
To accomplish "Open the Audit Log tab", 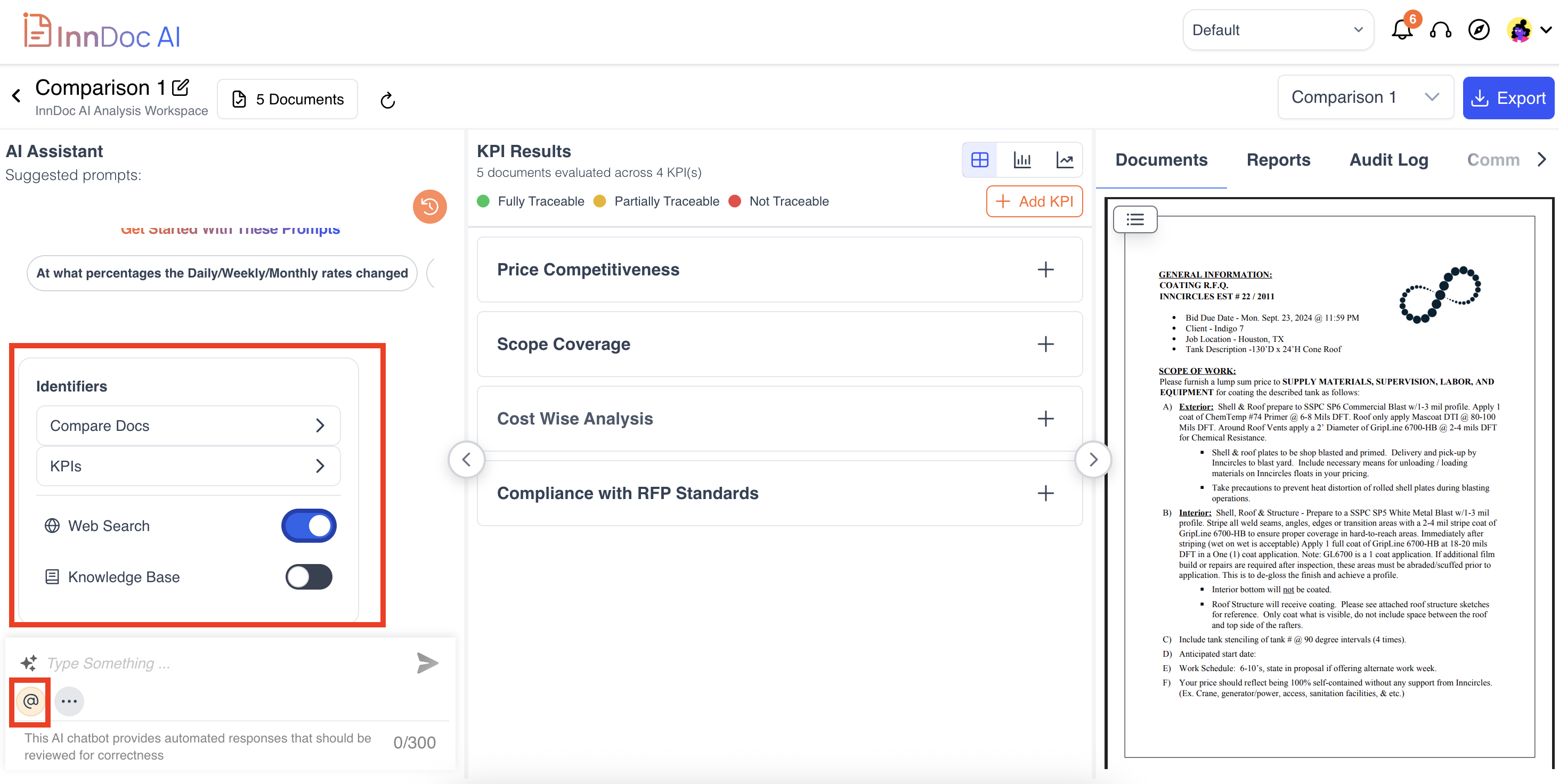I will pyautogui.click(x=1389, y=160).
